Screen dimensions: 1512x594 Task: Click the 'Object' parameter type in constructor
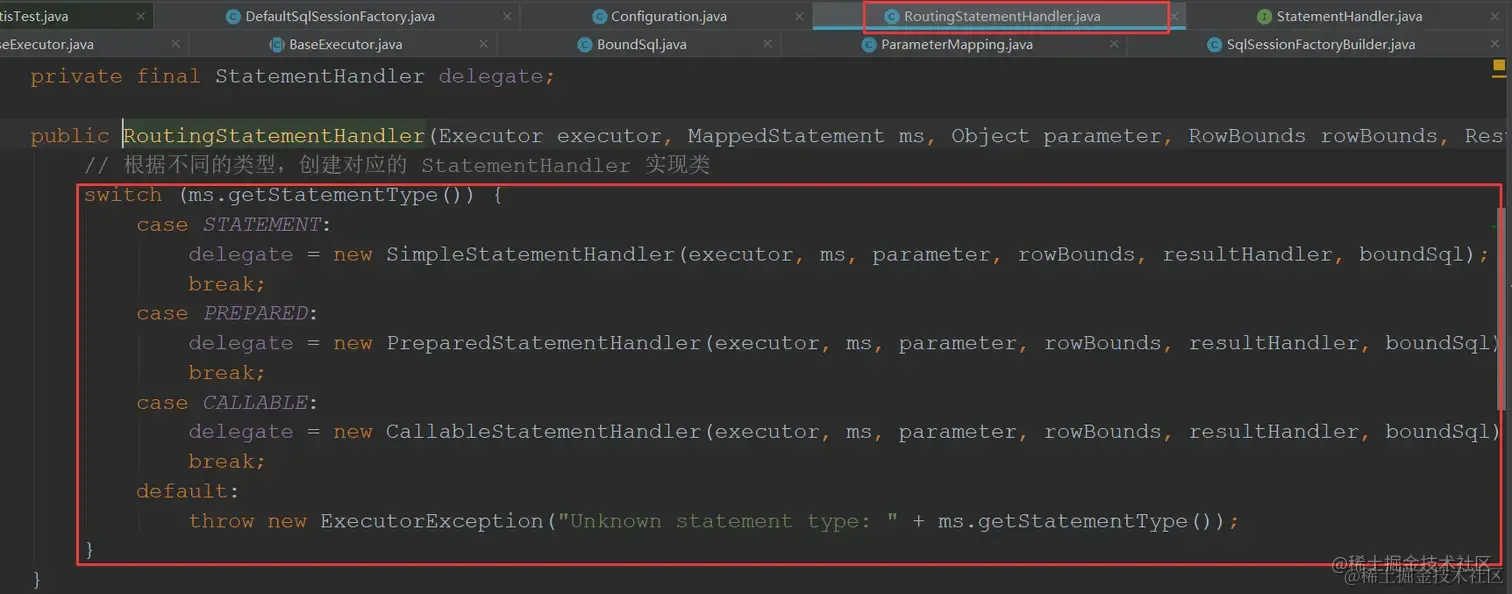990,136
